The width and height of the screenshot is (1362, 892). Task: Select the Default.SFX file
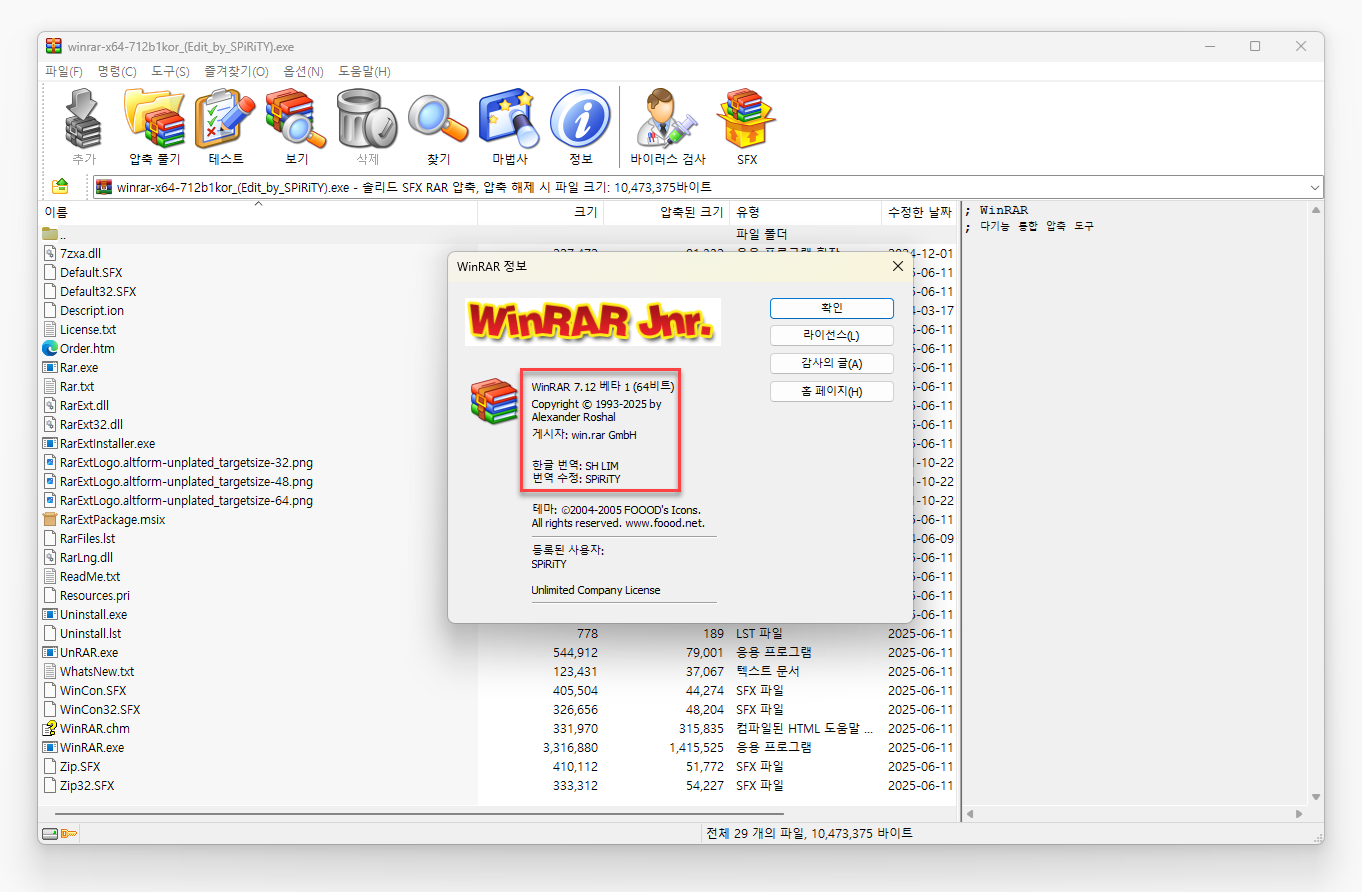91,272
